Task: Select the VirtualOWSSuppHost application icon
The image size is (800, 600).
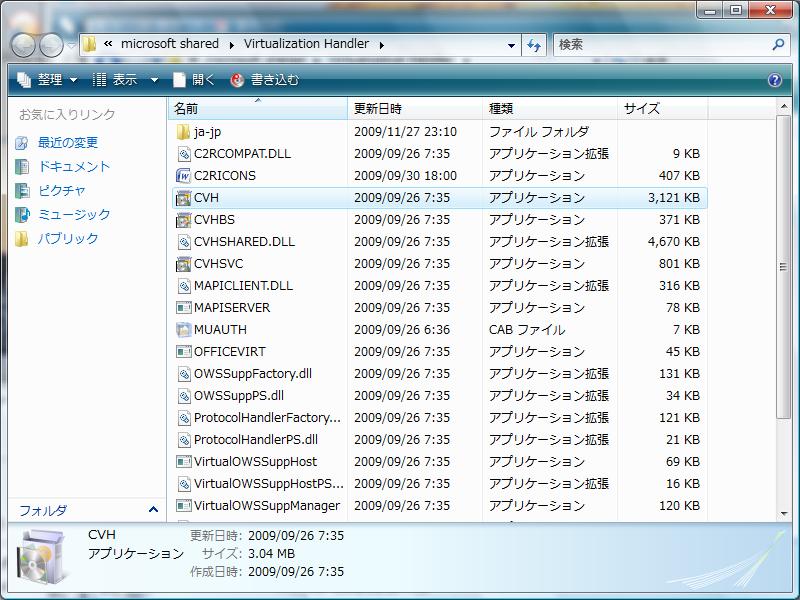Action: (x=183, y=462)
